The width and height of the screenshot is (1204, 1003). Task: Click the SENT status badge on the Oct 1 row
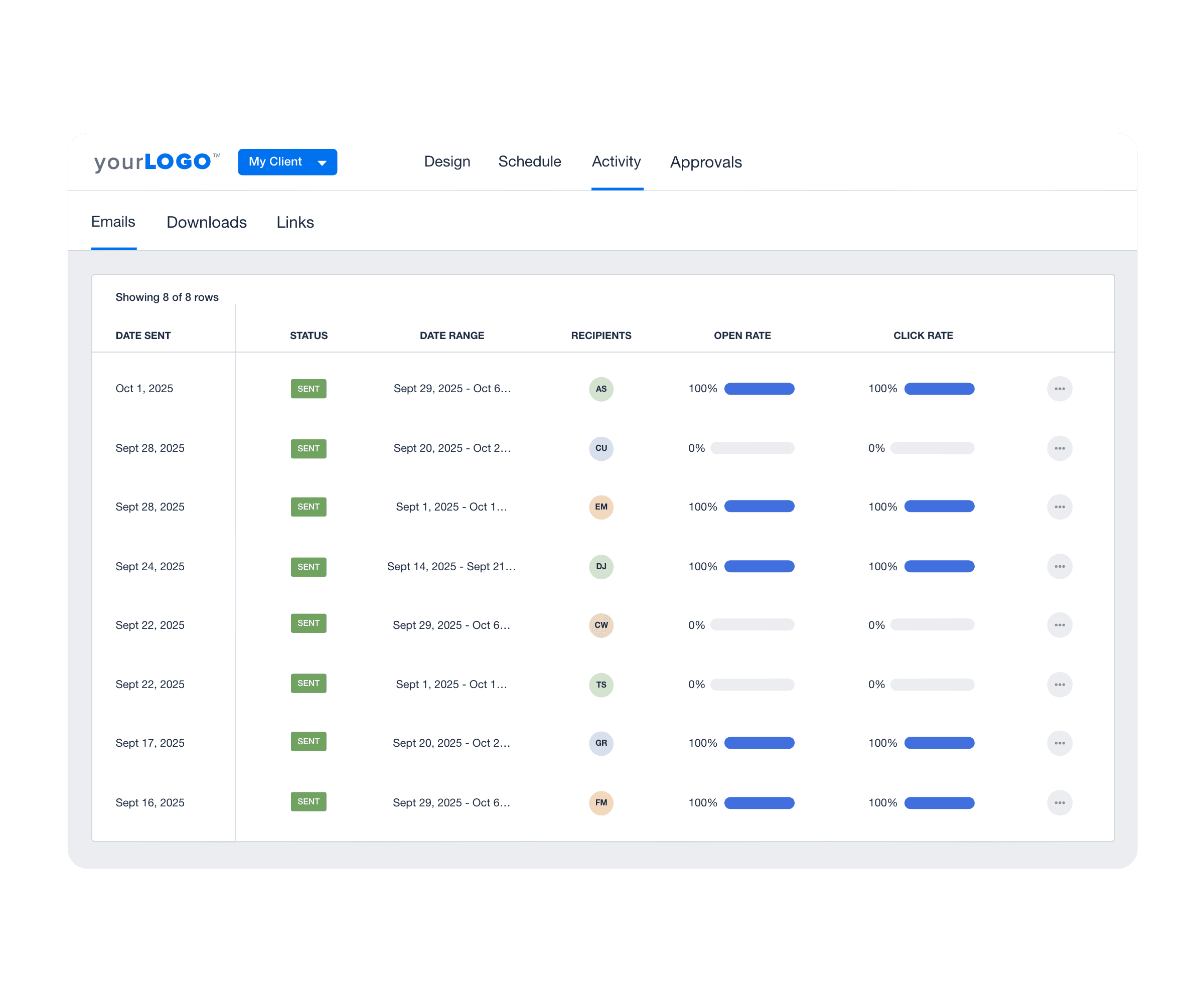coord(309,389)
